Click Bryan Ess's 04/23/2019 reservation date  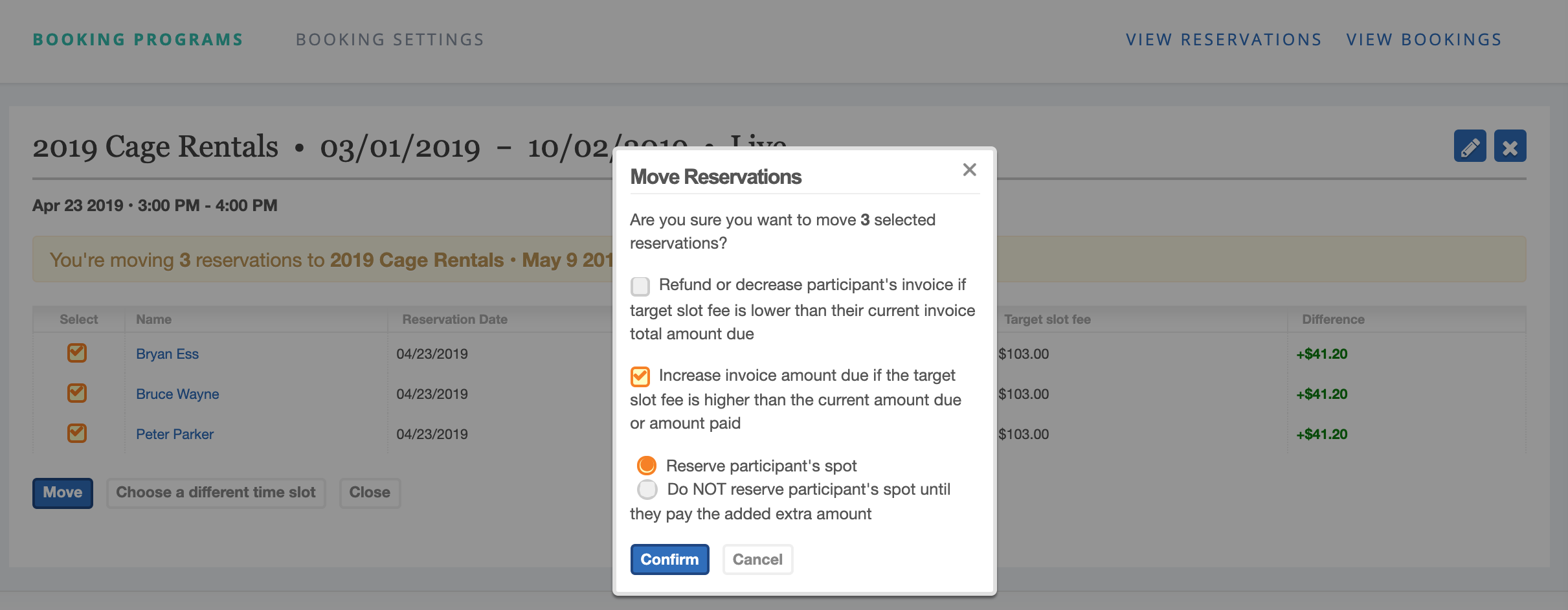pos(432,354)
